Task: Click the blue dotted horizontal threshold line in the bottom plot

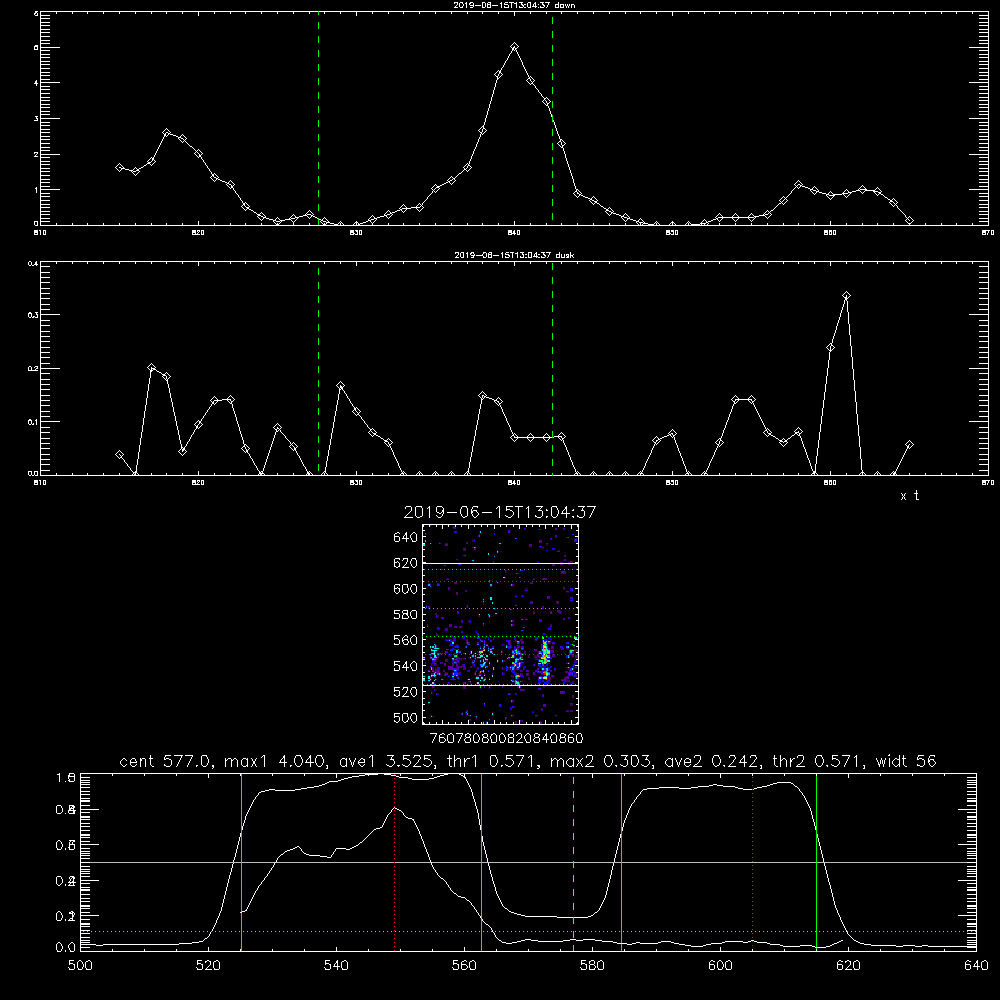Action: (x=528, y=932)
